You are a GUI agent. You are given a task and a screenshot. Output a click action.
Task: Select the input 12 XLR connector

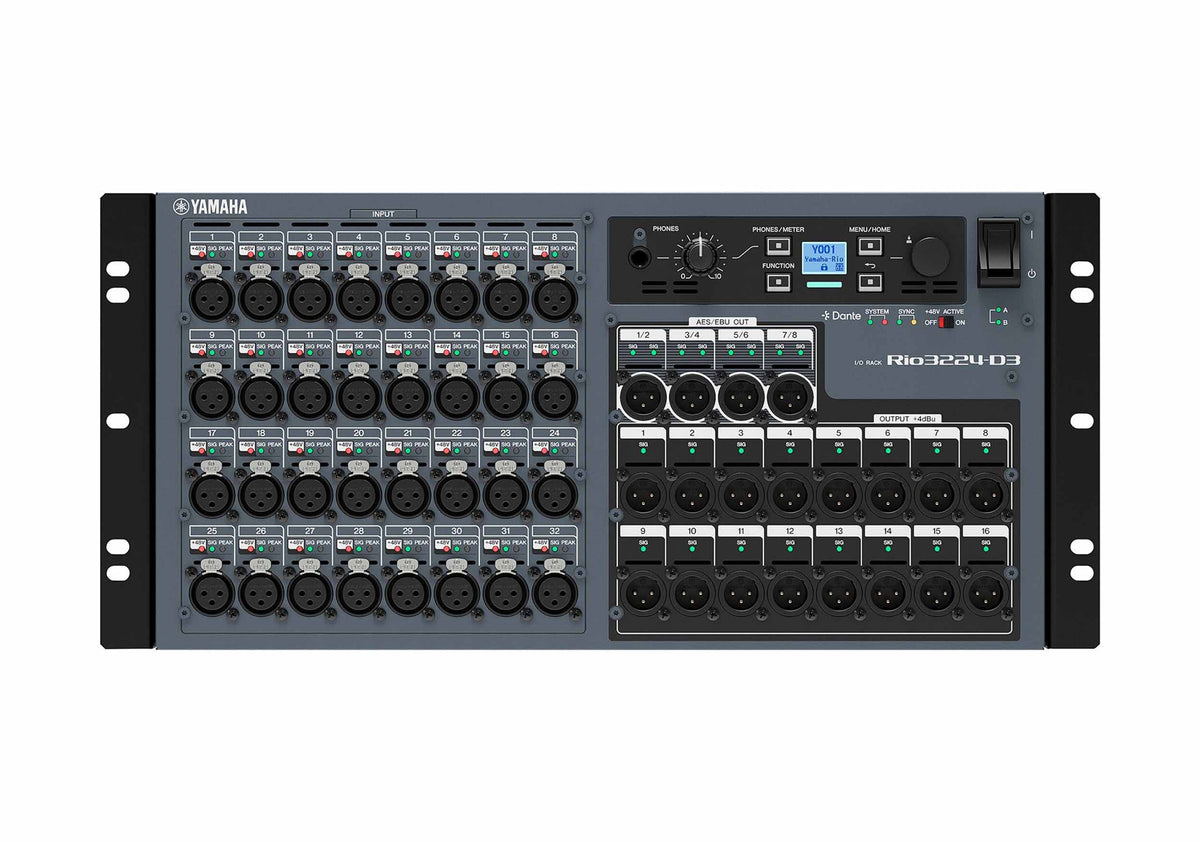point(359,395)
